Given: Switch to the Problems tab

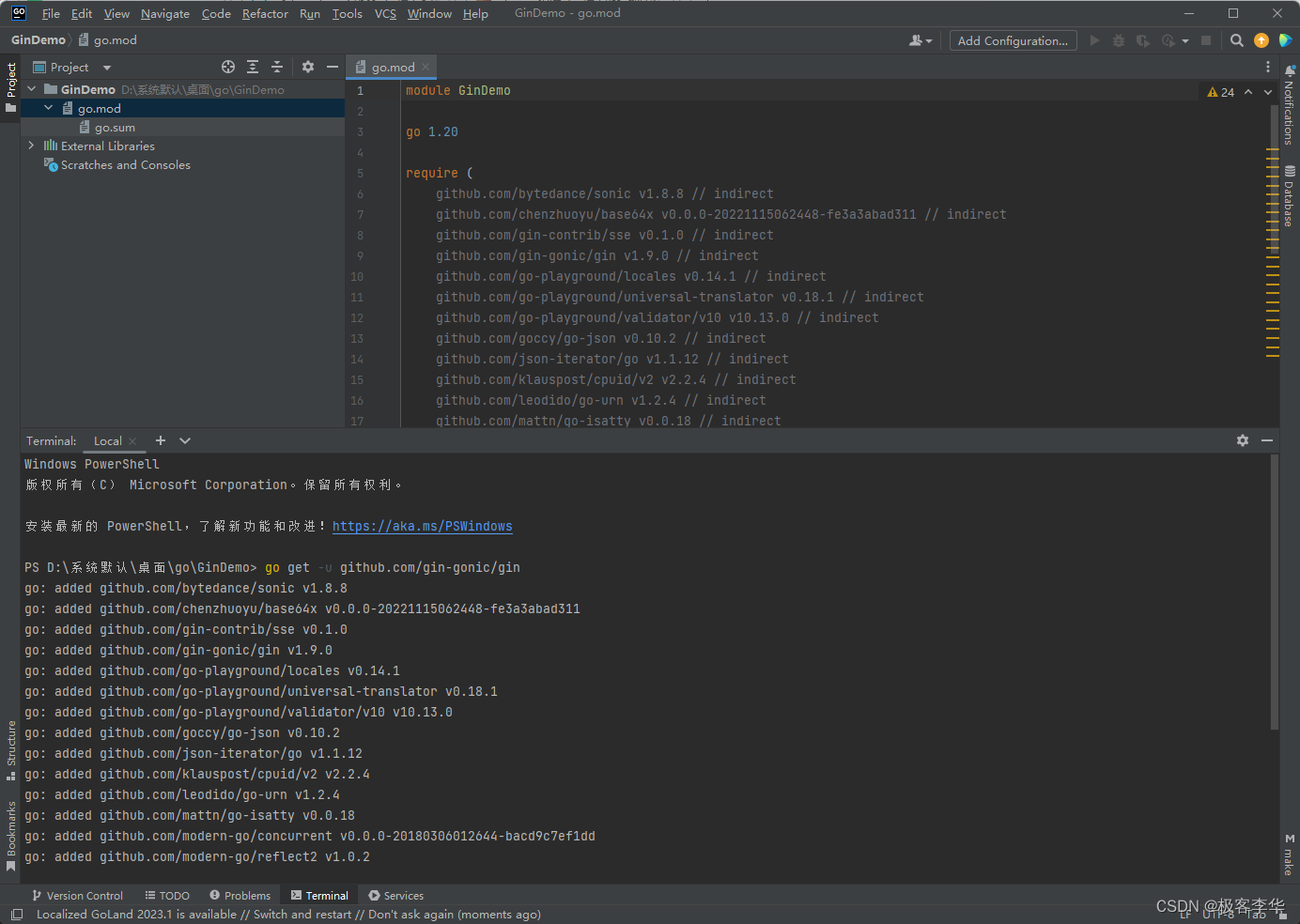Looking at the screenshot, I should (x=240, y=896).
